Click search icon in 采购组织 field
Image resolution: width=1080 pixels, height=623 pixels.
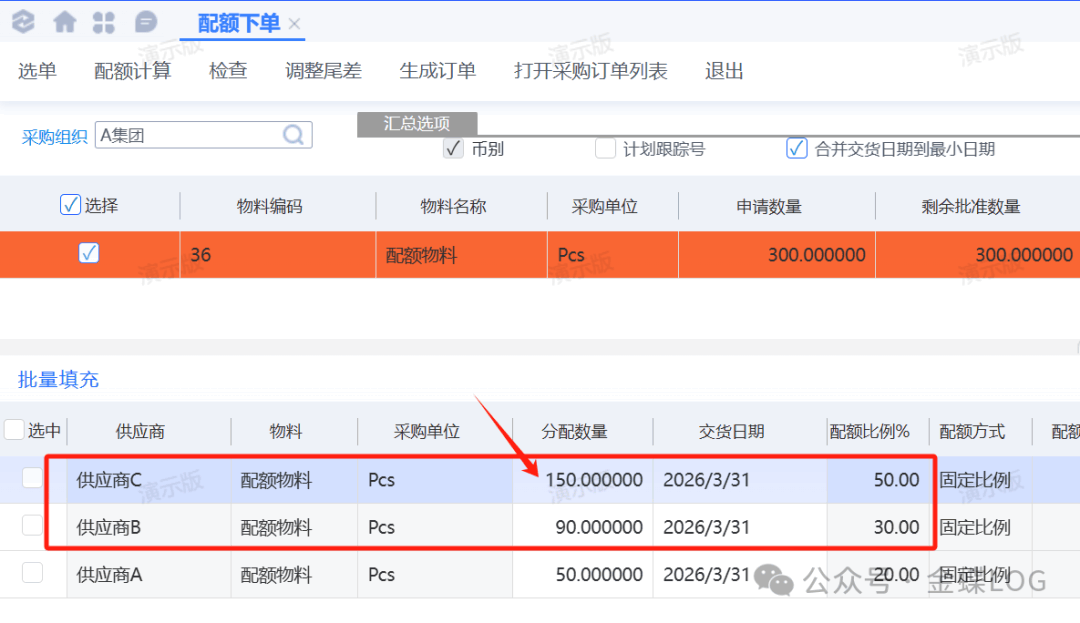coord(294,135)
